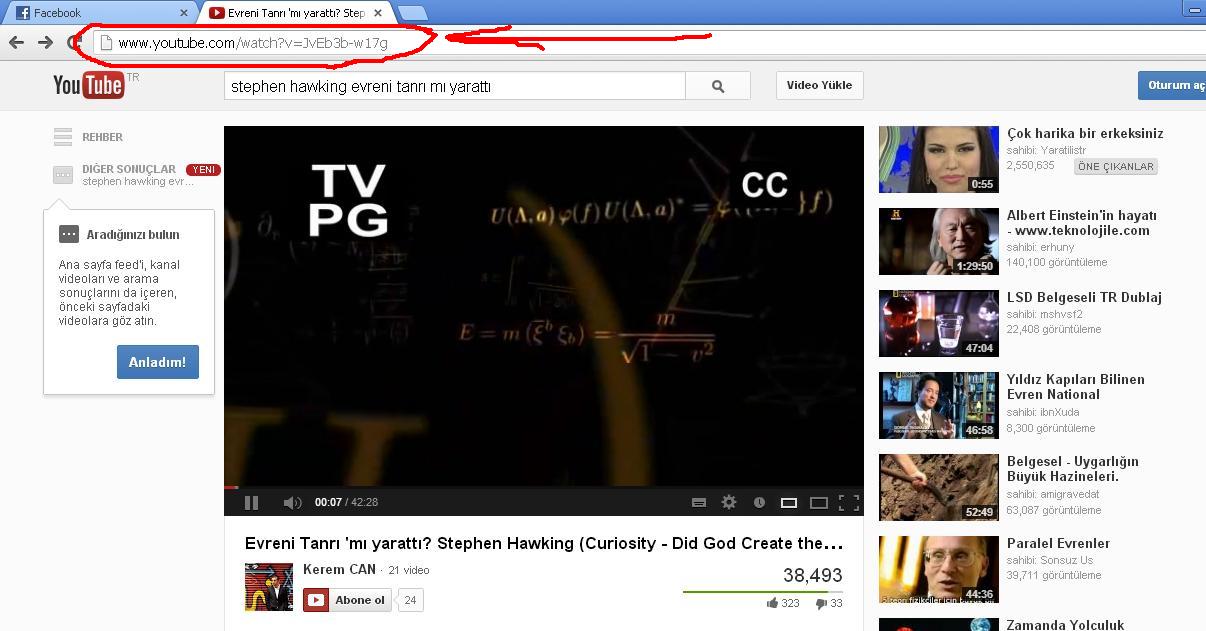Image resolution: width=1206 pixels, height=631 pixels.
Task: Open Paralel Evrenler video thumbnail
Action: (x=938, y=569)
